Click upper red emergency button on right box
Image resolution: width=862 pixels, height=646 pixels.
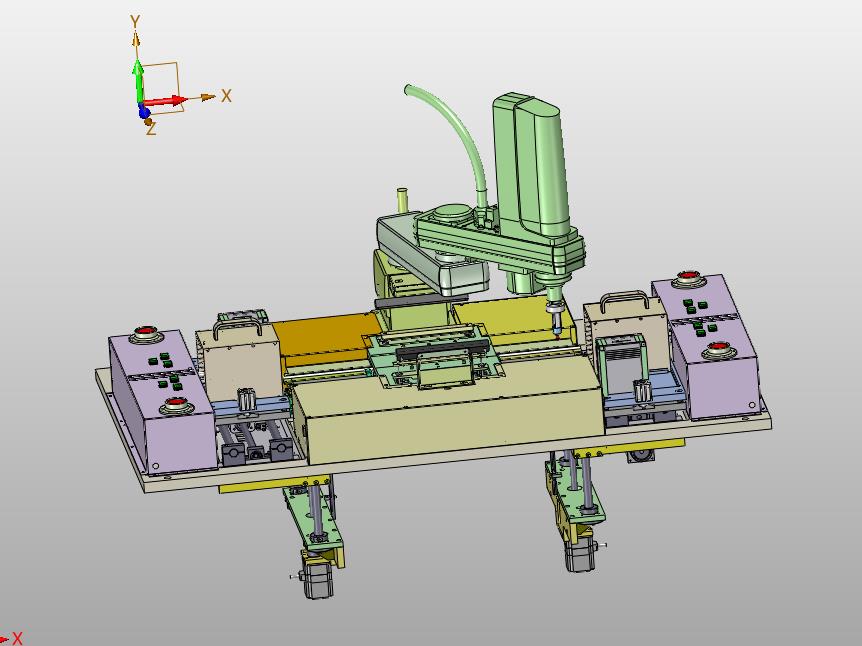point(689,277)
